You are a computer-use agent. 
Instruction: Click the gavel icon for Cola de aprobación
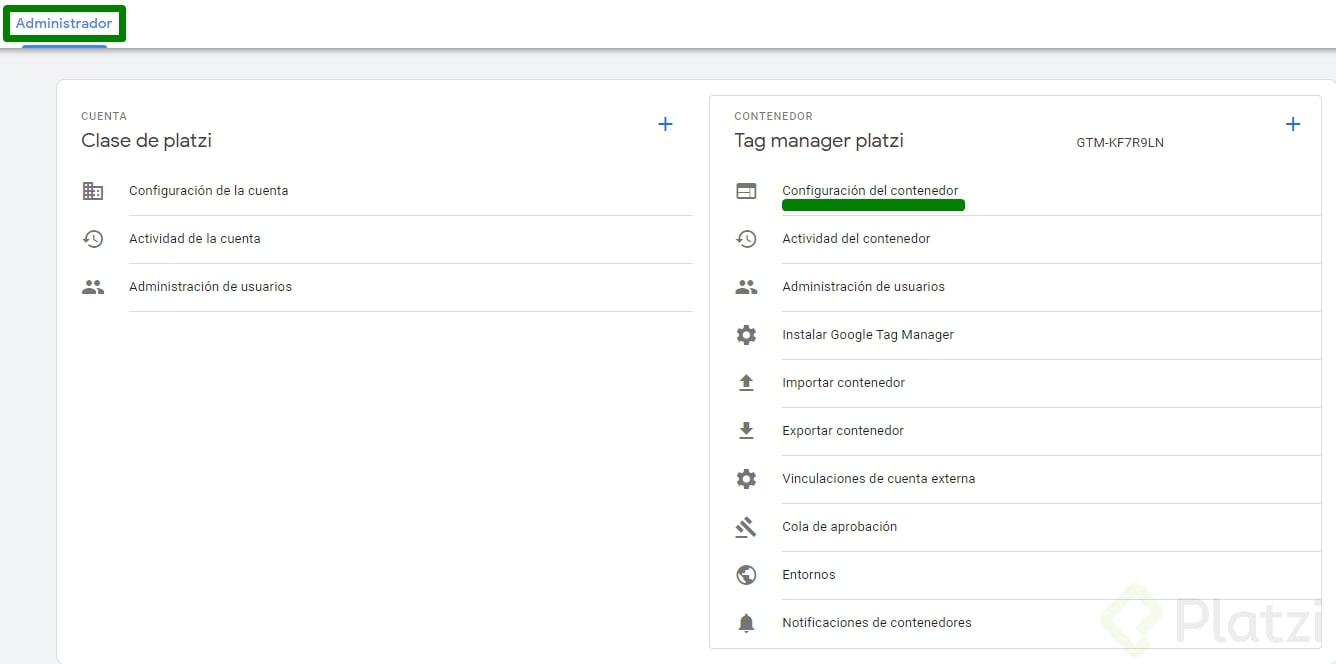tap(746, 527)
